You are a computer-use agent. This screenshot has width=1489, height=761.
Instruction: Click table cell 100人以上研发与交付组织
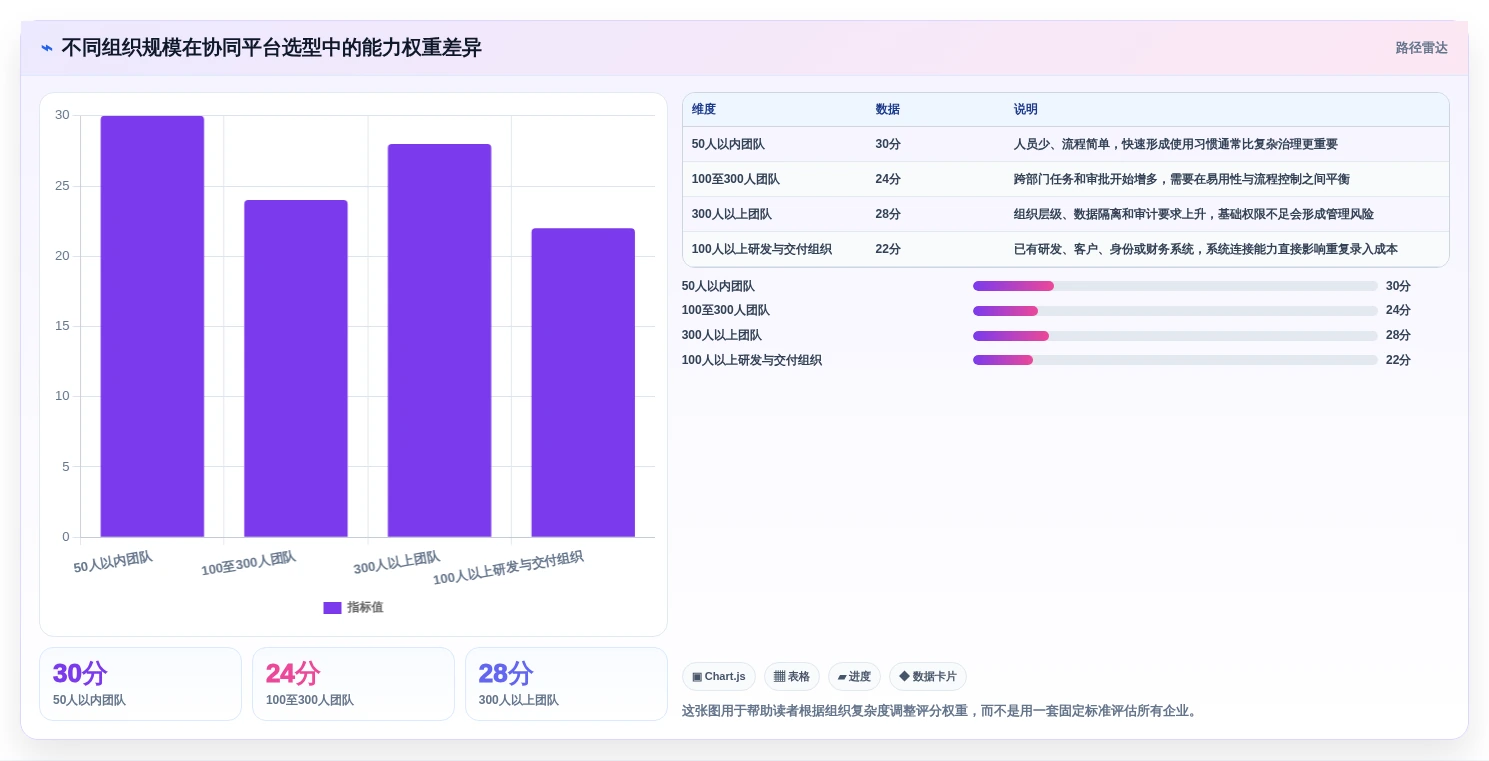pyautogui.click(x=762, y=249)
